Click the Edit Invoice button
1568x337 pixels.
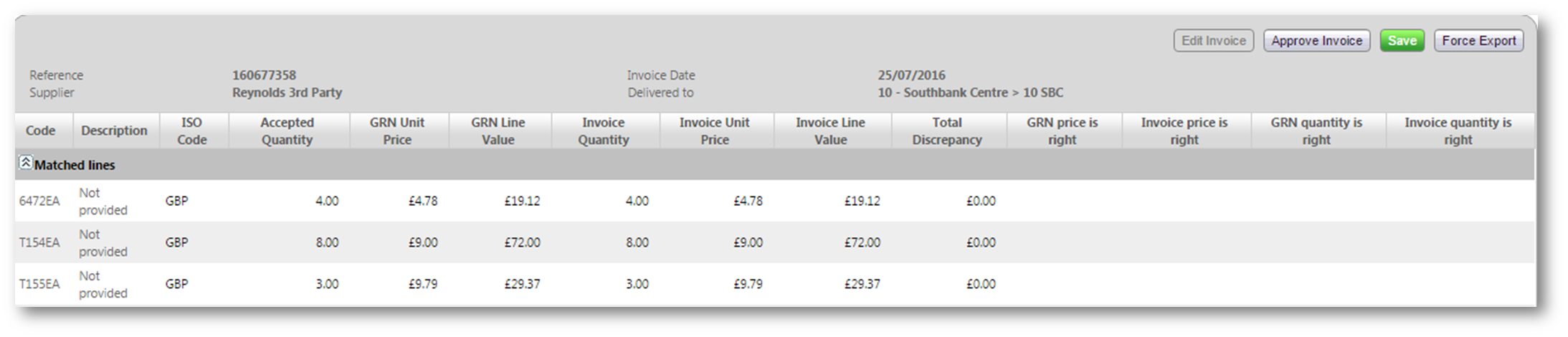[1213, 41]
